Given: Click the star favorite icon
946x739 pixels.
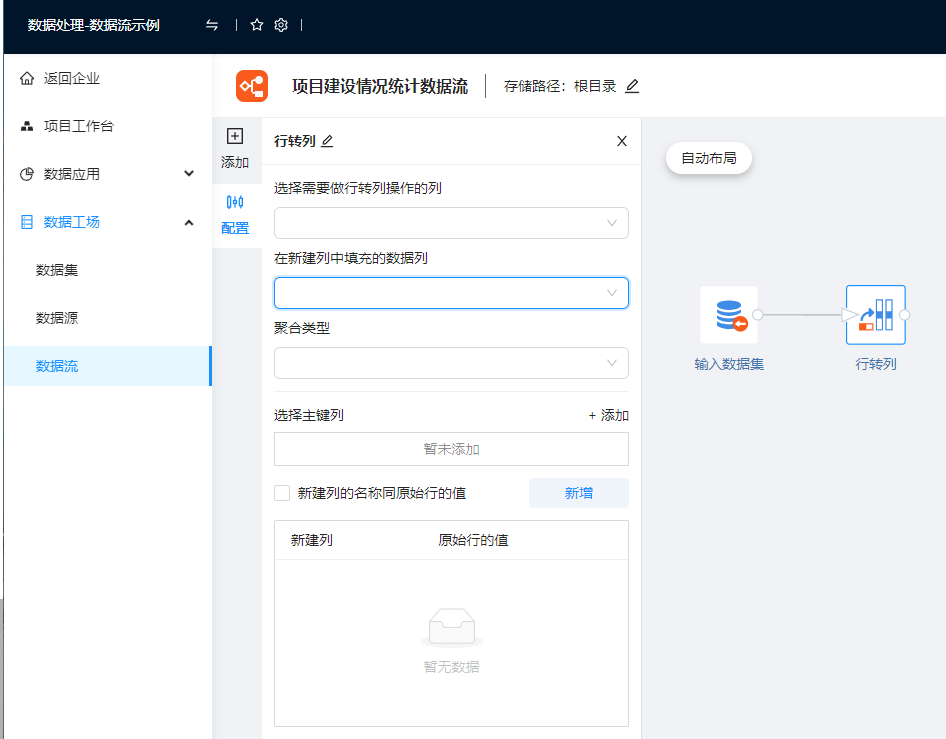Looking at the screenshot, I should tap(257, 25).
